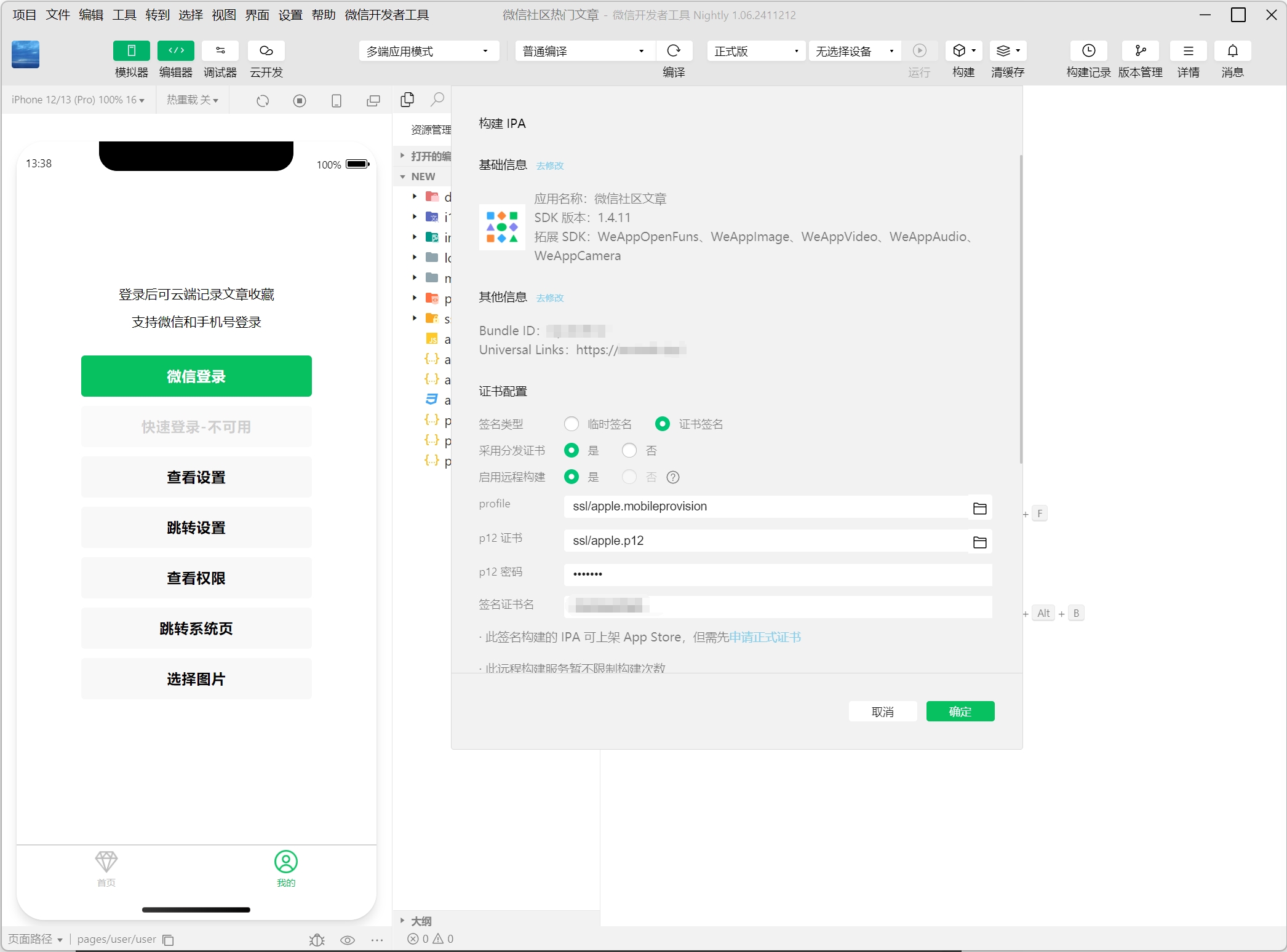The image size is (1287, 952).
Task: Click 去修改 link next to 其他信息
Action: pyautogui.click(x=550, y=298)
